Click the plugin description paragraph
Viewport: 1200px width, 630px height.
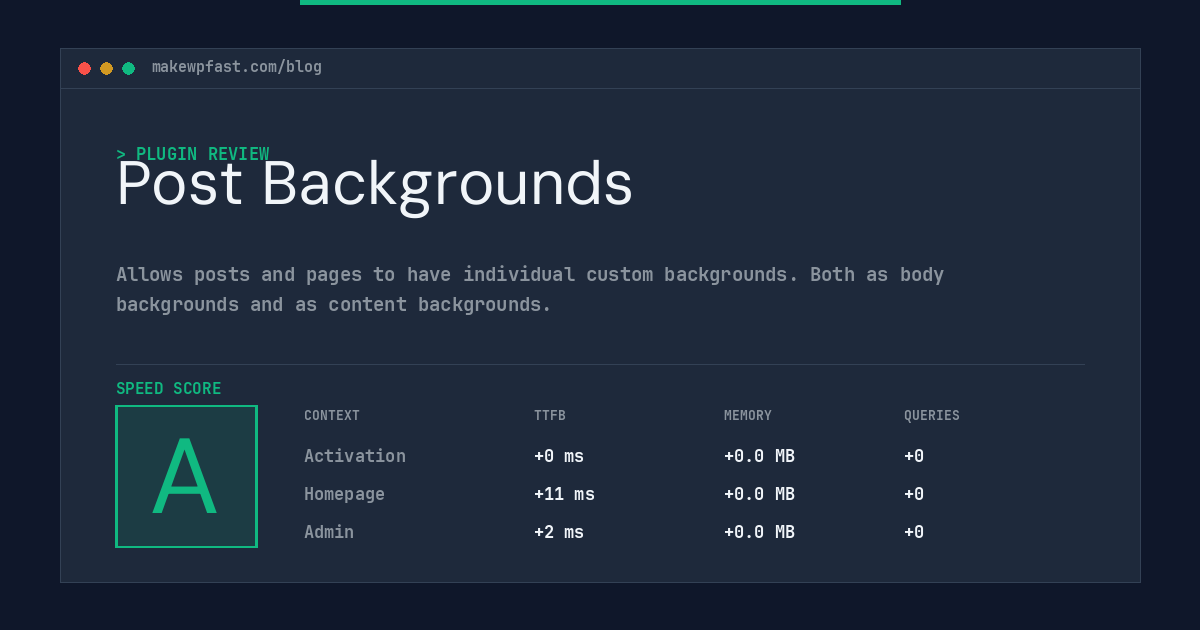click(530, 289)
